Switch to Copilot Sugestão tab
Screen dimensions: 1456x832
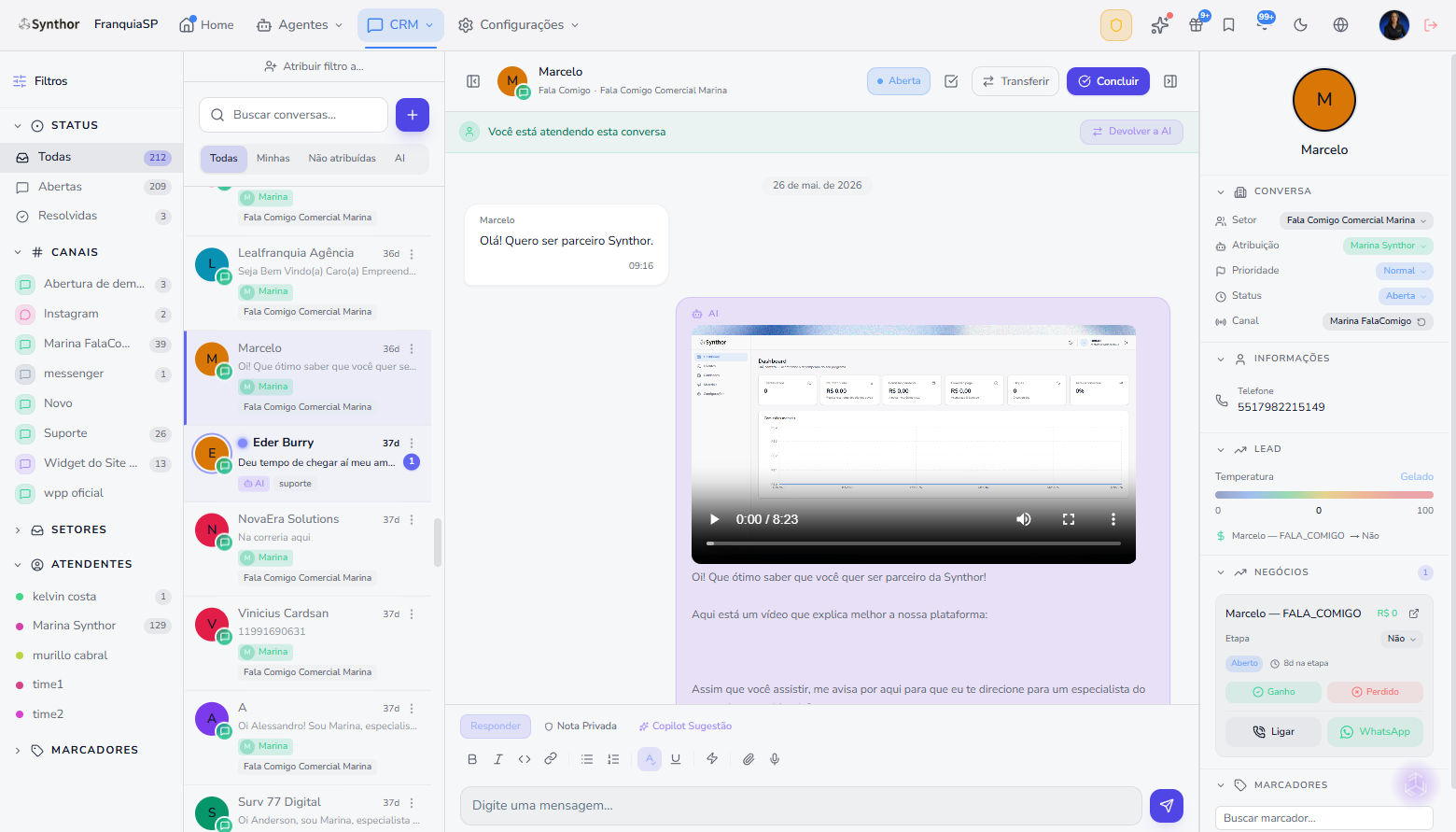685,726
